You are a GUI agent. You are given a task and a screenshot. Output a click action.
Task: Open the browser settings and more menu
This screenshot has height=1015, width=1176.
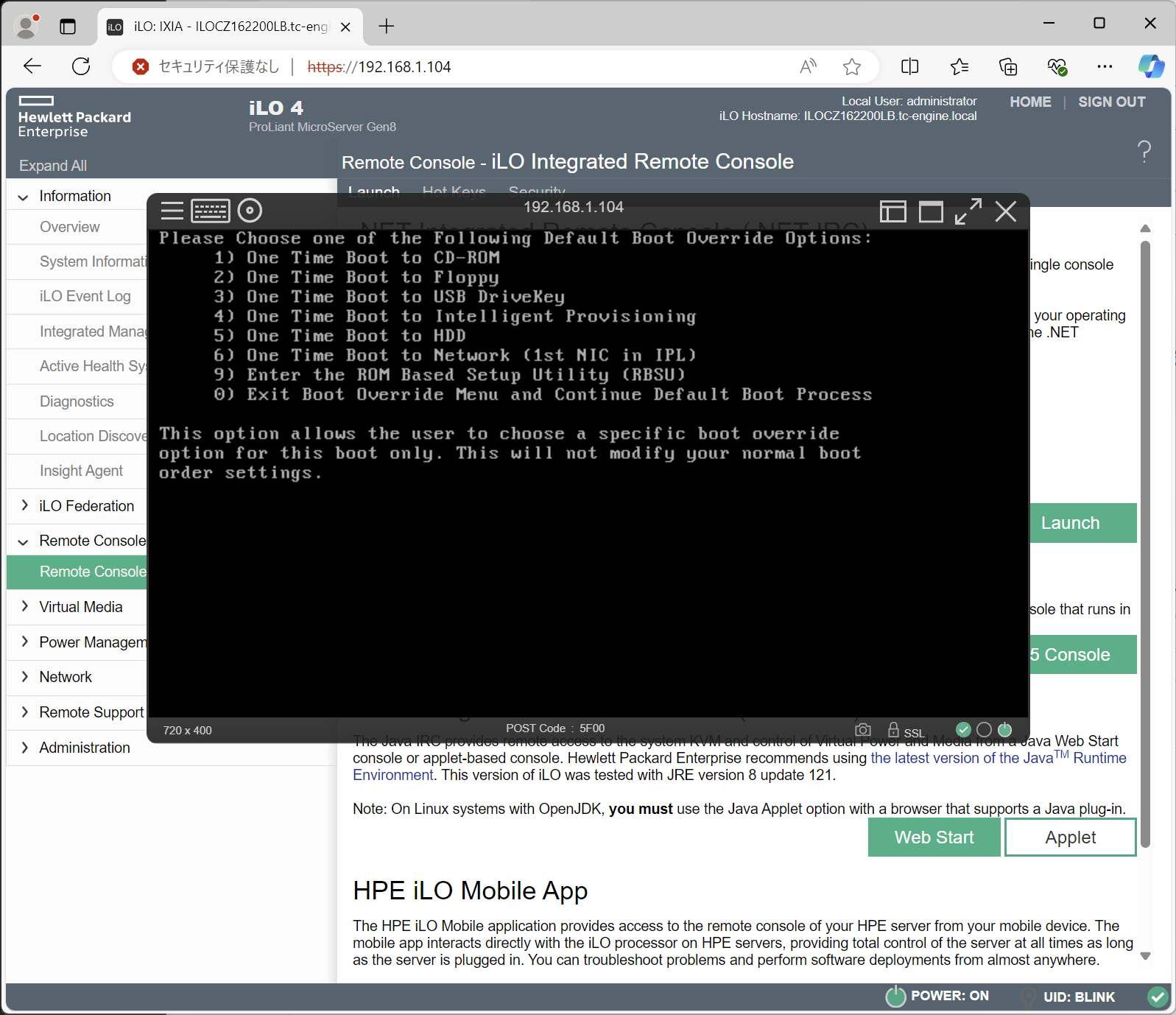(x=1105, y=67)
